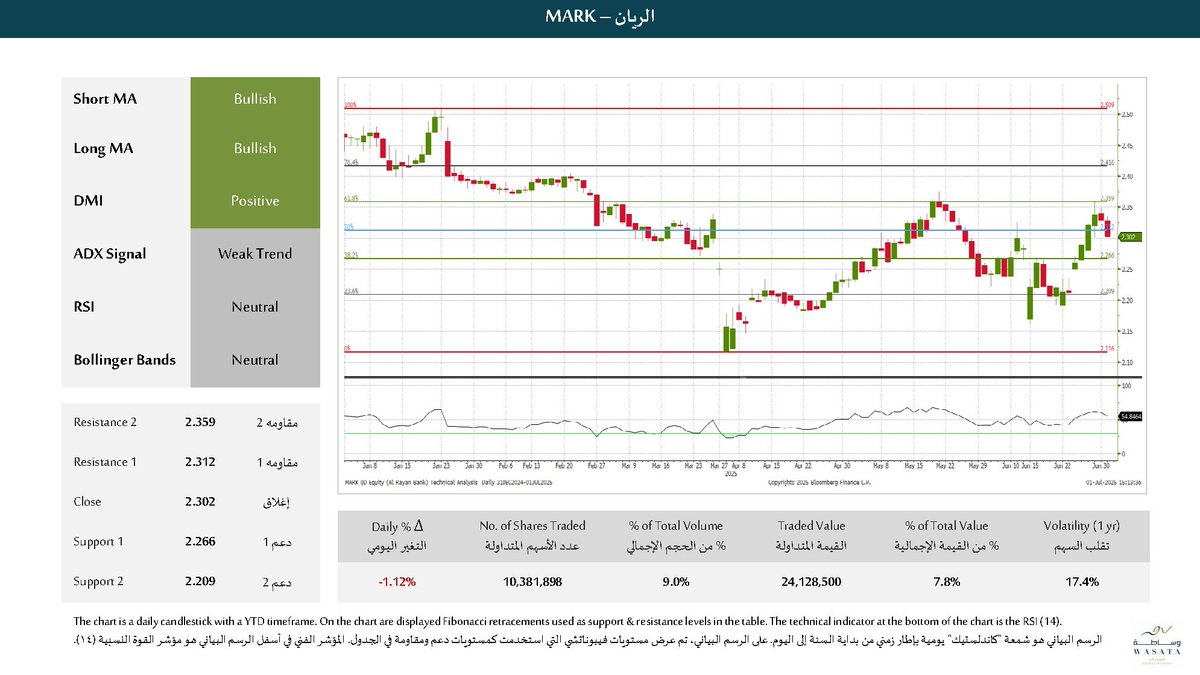Select the 'ADX Signal' label
Screen dimensions: 1200x675
[110, 254]
